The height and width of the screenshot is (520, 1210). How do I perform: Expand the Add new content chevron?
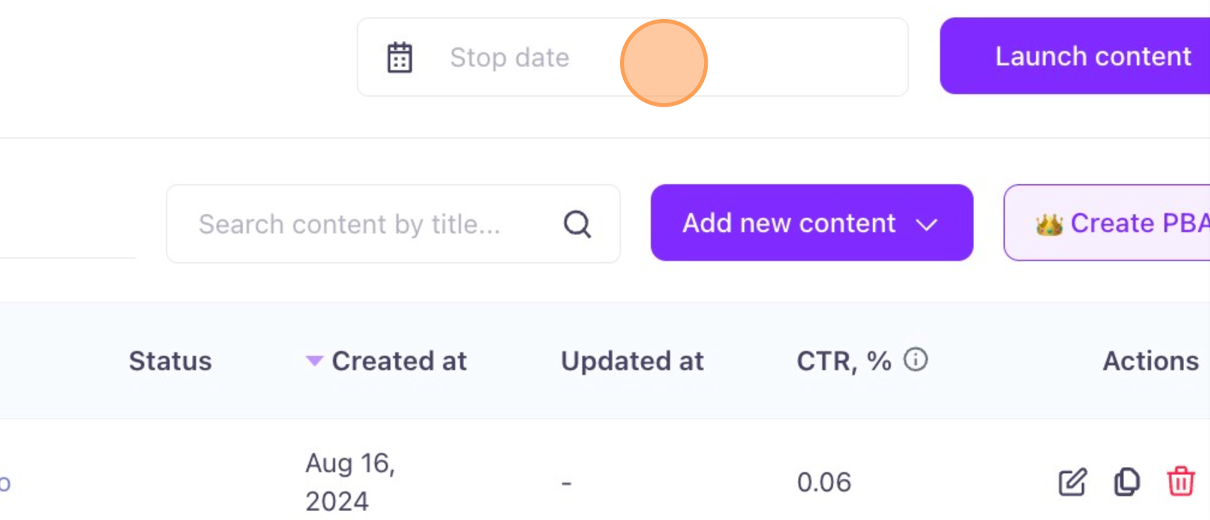(927, 224)
